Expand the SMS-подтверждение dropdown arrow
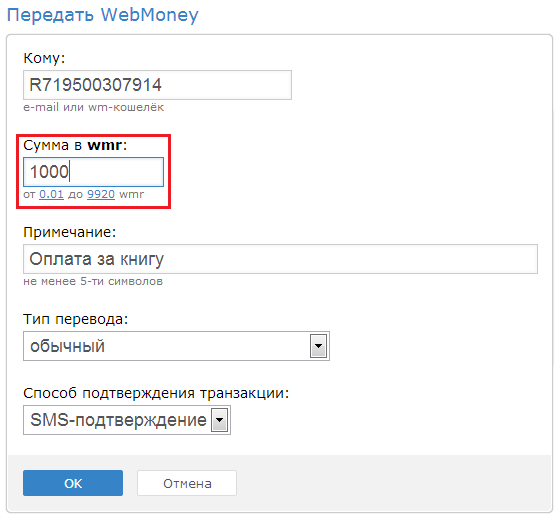 pyautogui.click(x=220, y=420)
